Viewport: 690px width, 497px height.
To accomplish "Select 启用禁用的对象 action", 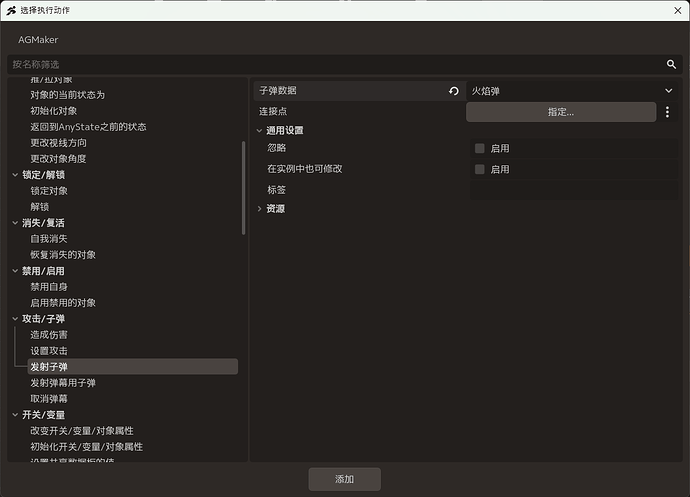I will coord(63,303).
